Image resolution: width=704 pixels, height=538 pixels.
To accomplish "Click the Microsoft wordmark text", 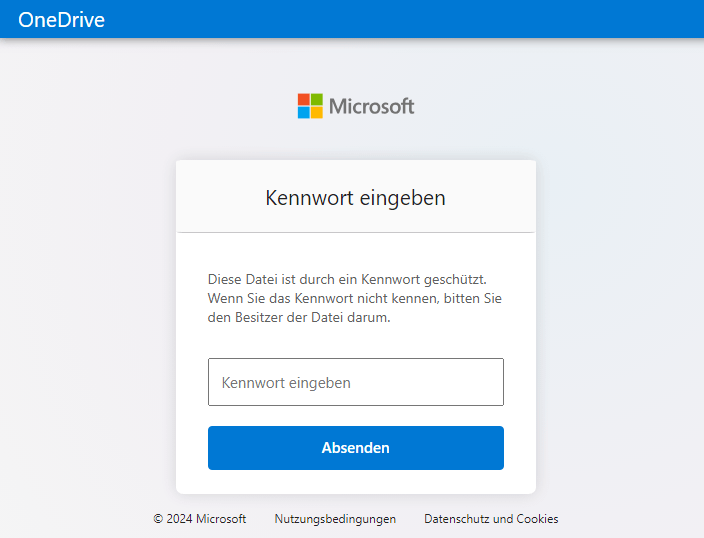I will click(x=372, y=106).
